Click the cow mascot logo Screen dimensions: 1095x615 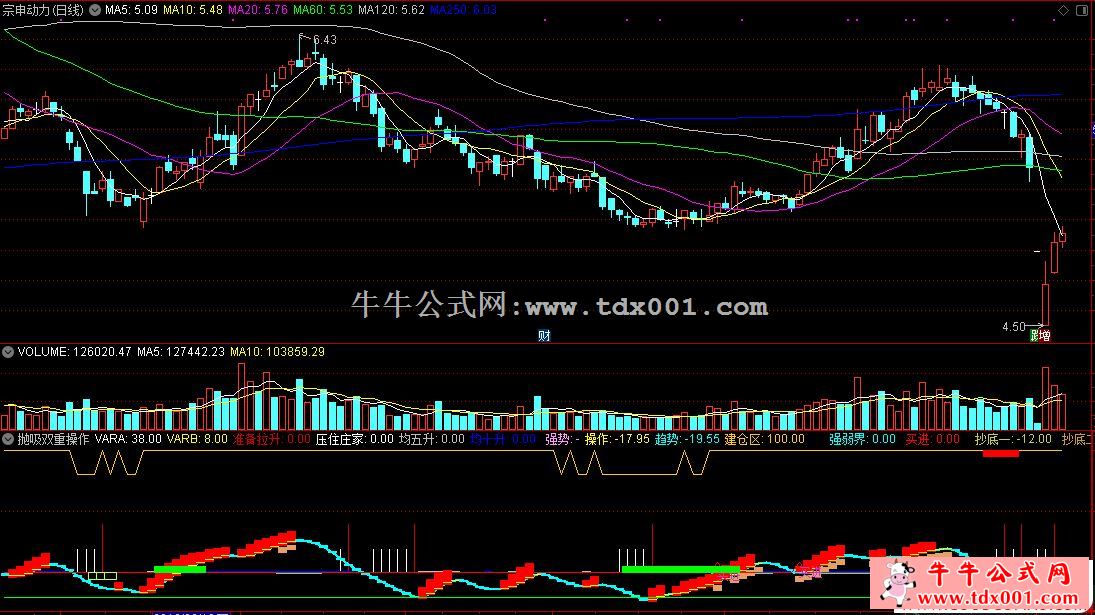[x=896, y=581]
